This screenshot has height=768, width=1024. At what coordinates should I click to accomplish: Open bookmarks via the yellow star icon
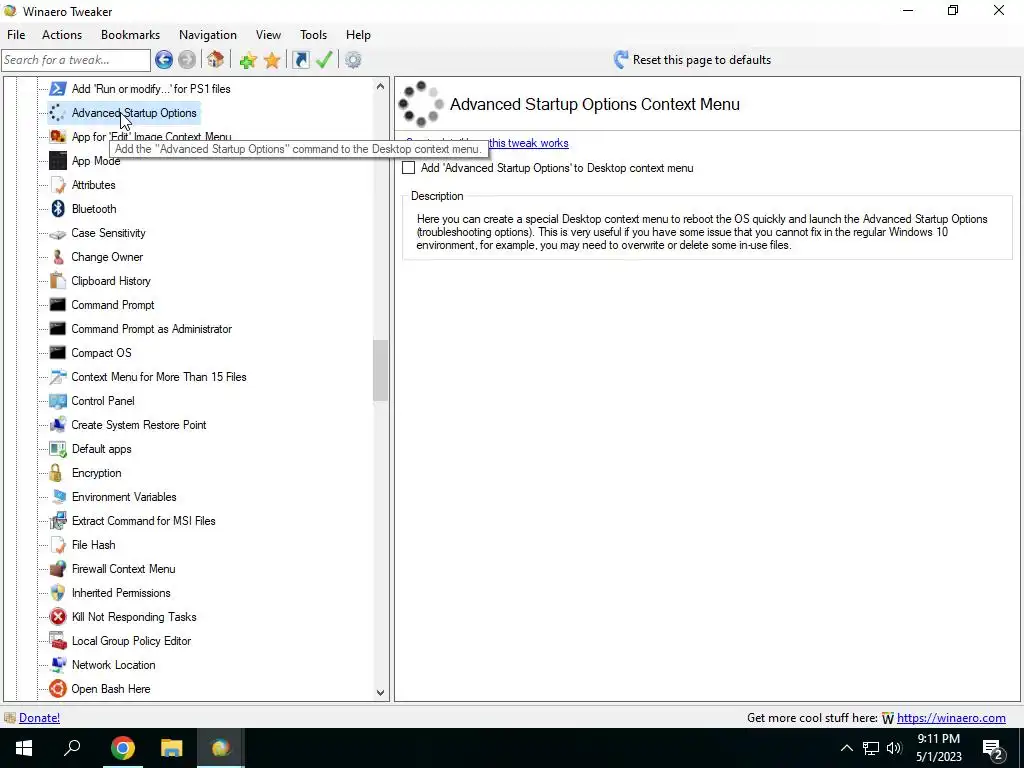[x=272, y=60]
